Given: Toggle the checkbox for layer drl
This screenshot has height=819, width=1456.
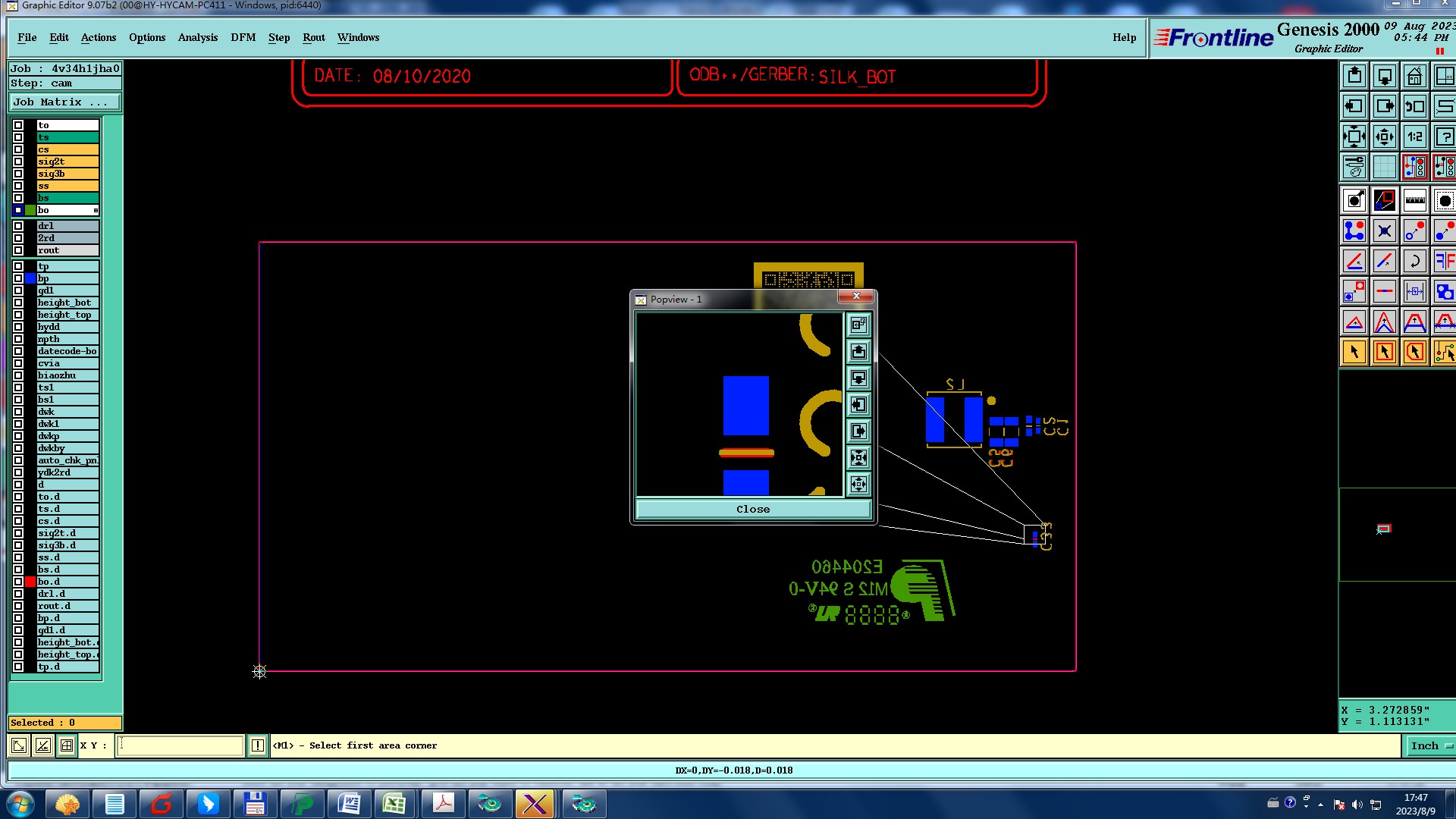Looking at the screenshot, I should (x=18, y=226).
